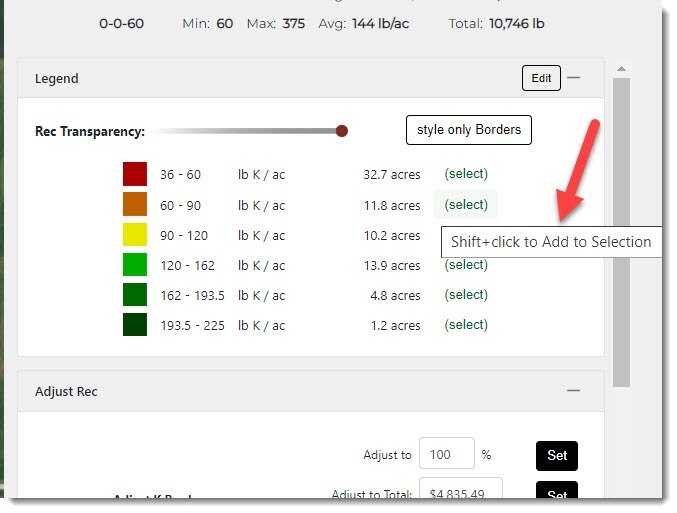The width and height of the screenshot is (677, 513).
Task: Click the 162 - 193.5 color swatch
Action: (135, 295)
